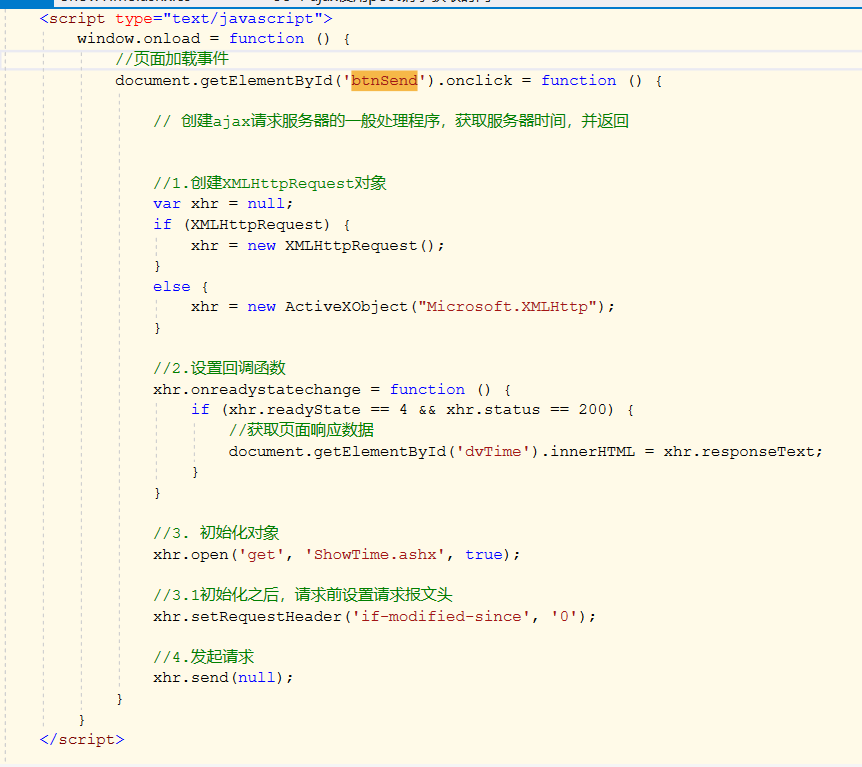Click the comment //3.1初始化之后，请求前设置请求报文头
862x767 pixels.
click(x=303, y=595)
